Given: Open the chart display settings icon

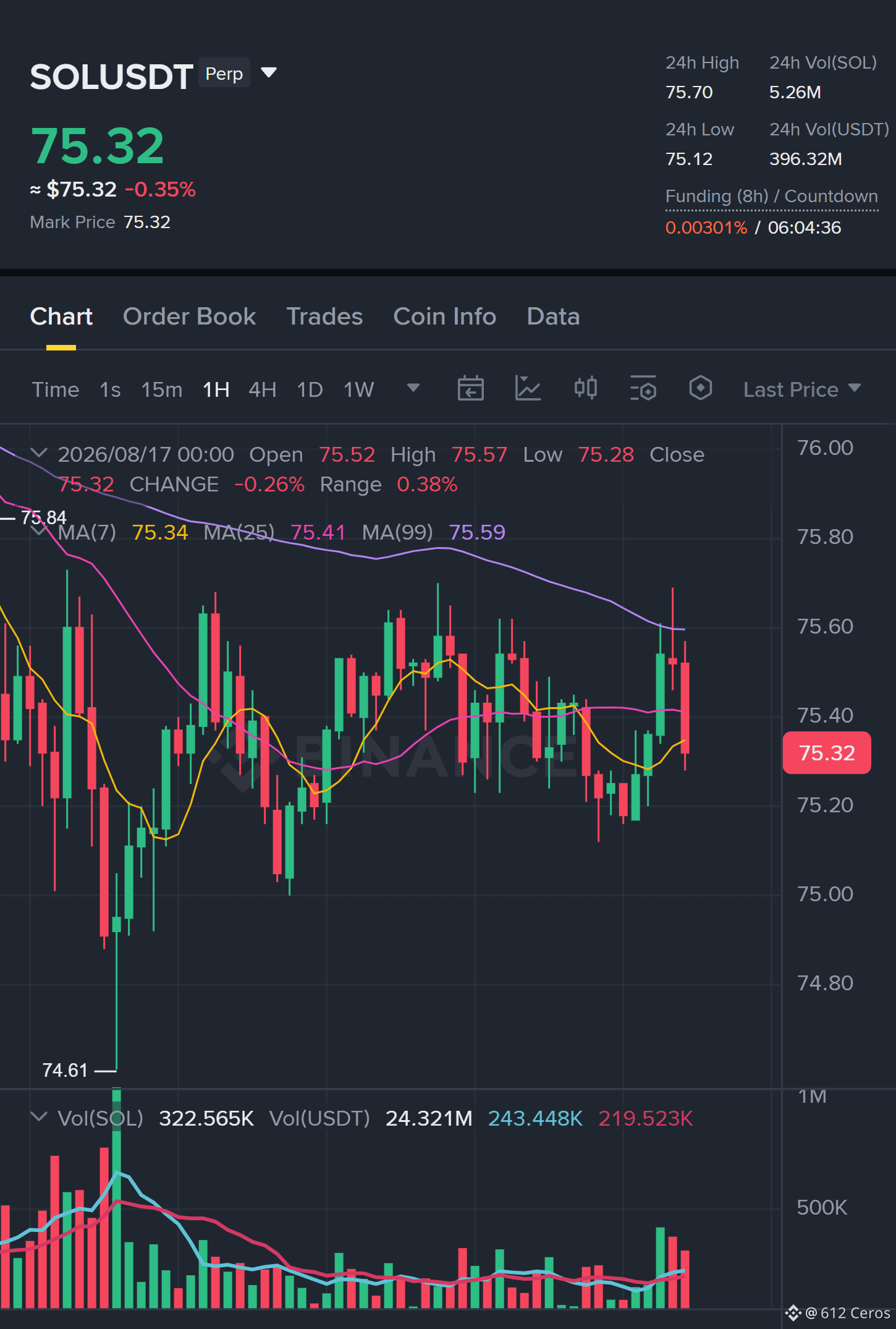Looking at the screenshot, I should pos(643,389).
